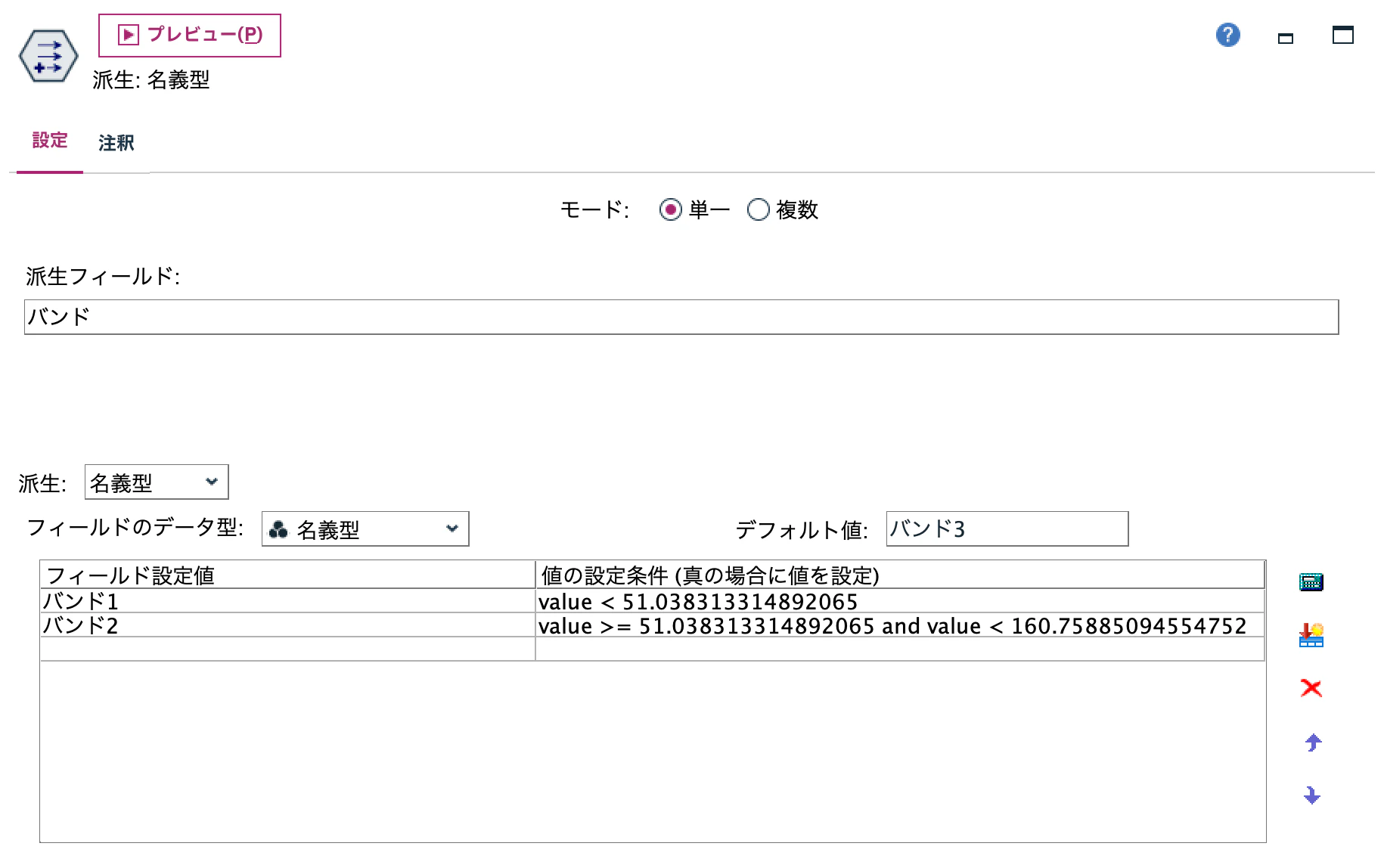
Task: Click the バンド2 condition with 160.75885094554752
Action: pyautogui.click(x=900, y=625)
